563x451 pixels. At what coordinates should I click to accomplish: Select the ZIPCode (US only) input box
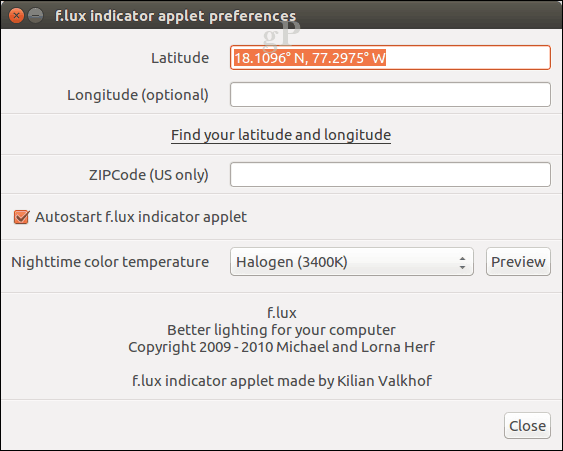[x=390, y=175]
